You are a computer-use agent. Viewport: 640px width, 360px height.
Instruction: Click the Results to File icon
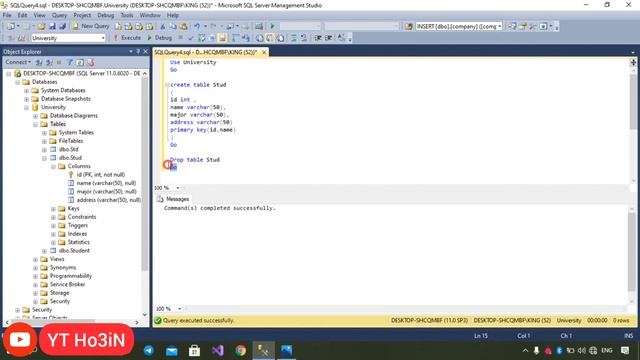pyautogui.click(x=280, y=38)
